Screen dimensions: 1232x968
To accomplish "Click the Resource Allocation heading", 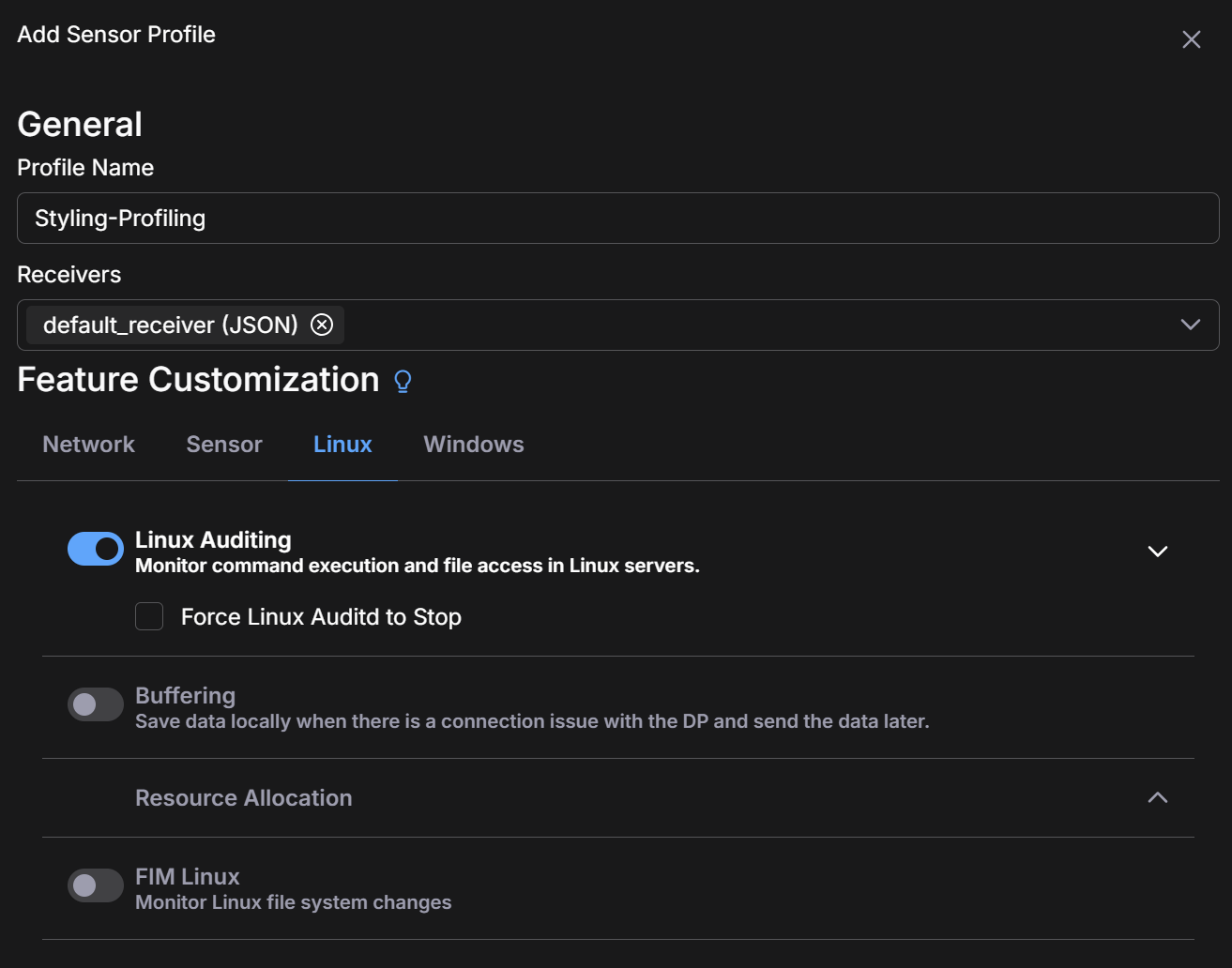I will pos(243,798).
